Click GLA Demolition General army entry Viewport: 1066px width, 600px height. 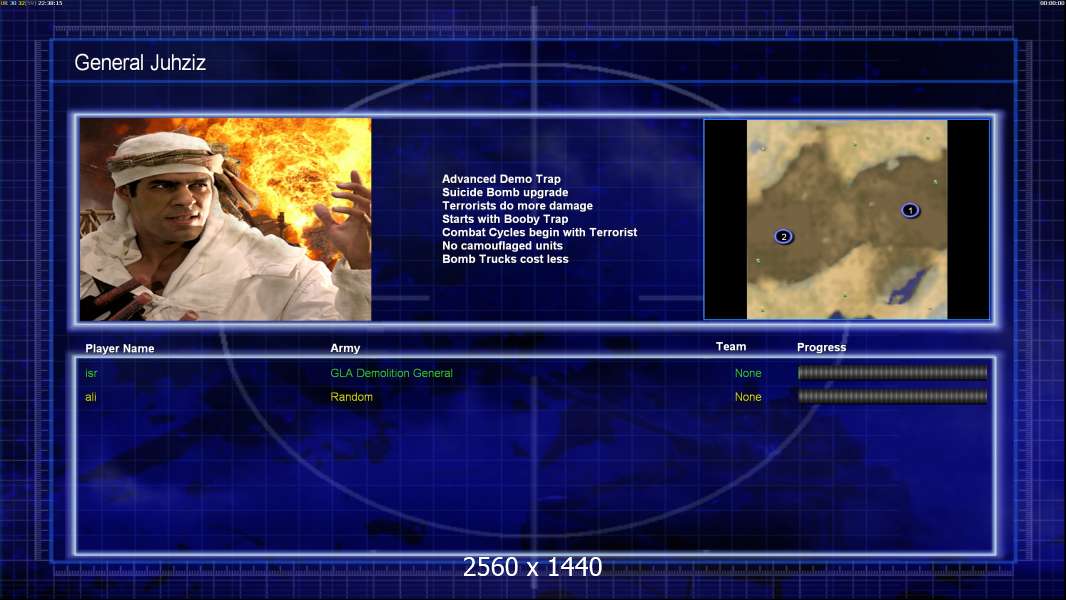point(391,373)
